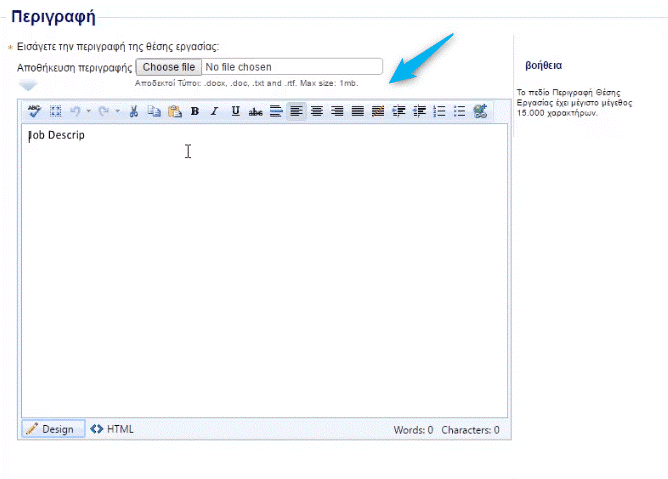The height and width of the screenshot is (479, 668).
Task: Insert a bulleted list
Action: (x=459, y=111)
